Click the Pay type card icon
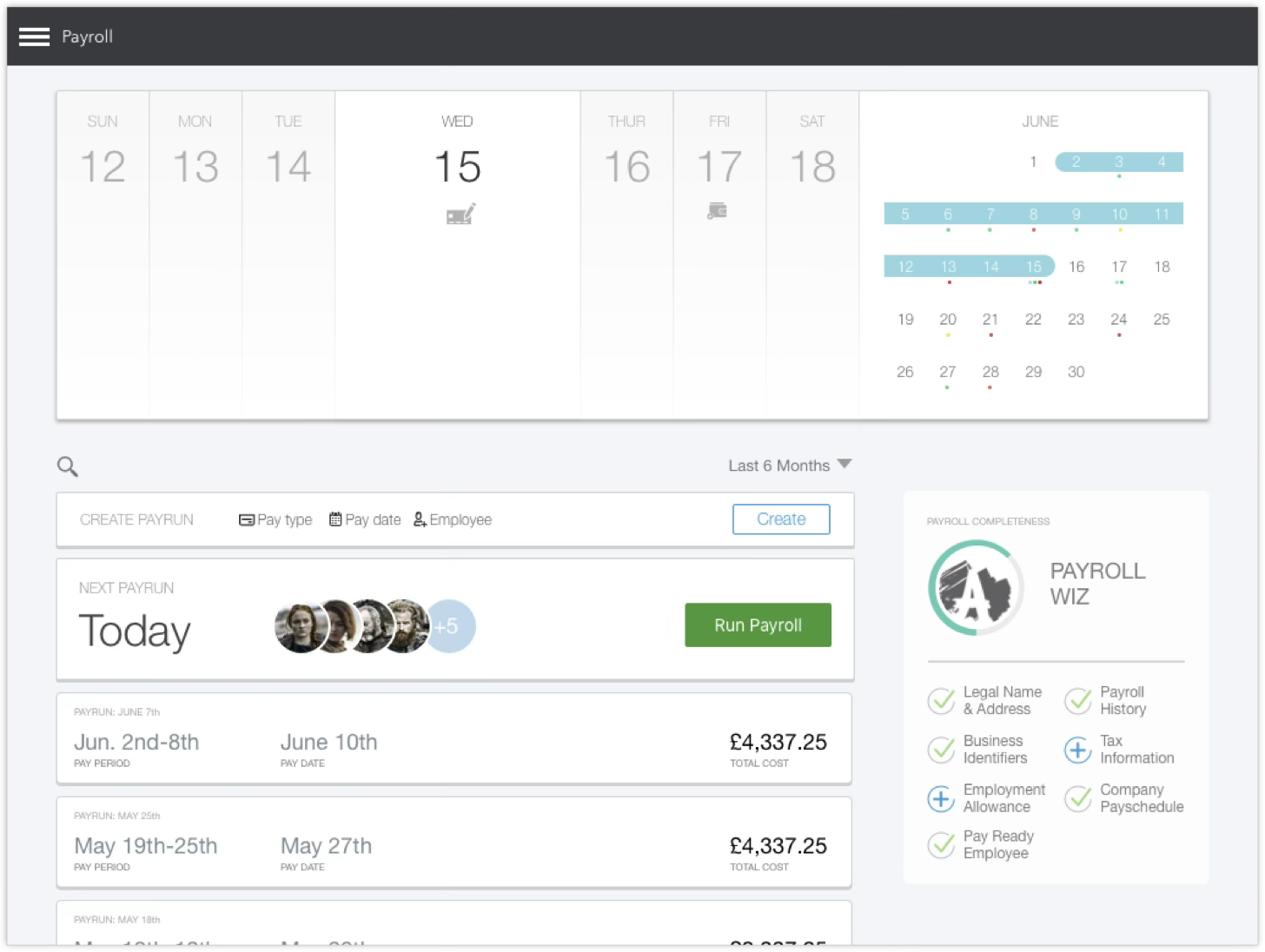 pyautogui.click(x=246, y=519)
